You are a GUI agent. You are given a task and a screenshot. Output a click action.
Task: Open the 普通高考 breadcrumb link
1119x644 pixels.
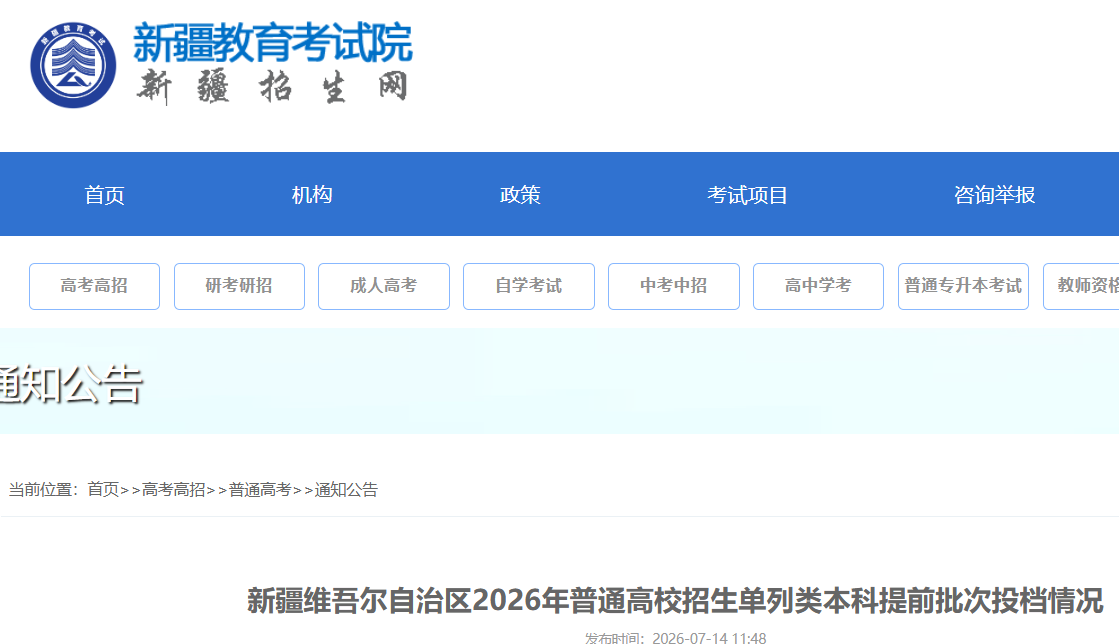(260, 490)
